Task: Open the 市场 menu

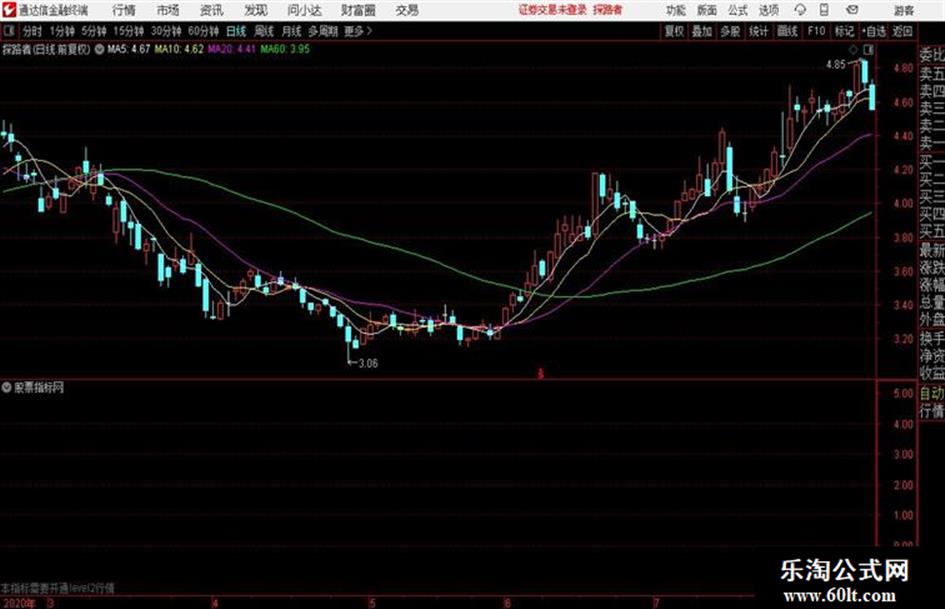Action: 168,10
